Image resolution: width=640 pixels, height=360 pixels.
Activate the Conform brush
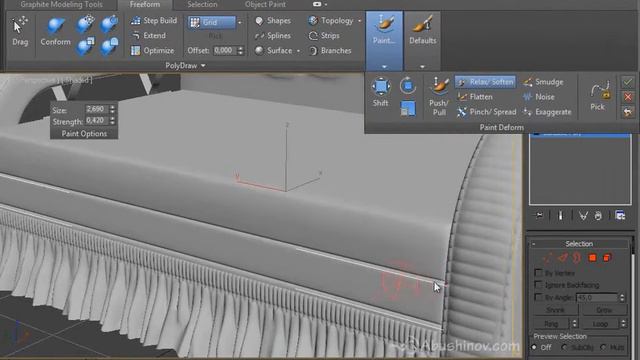[56, 31]
